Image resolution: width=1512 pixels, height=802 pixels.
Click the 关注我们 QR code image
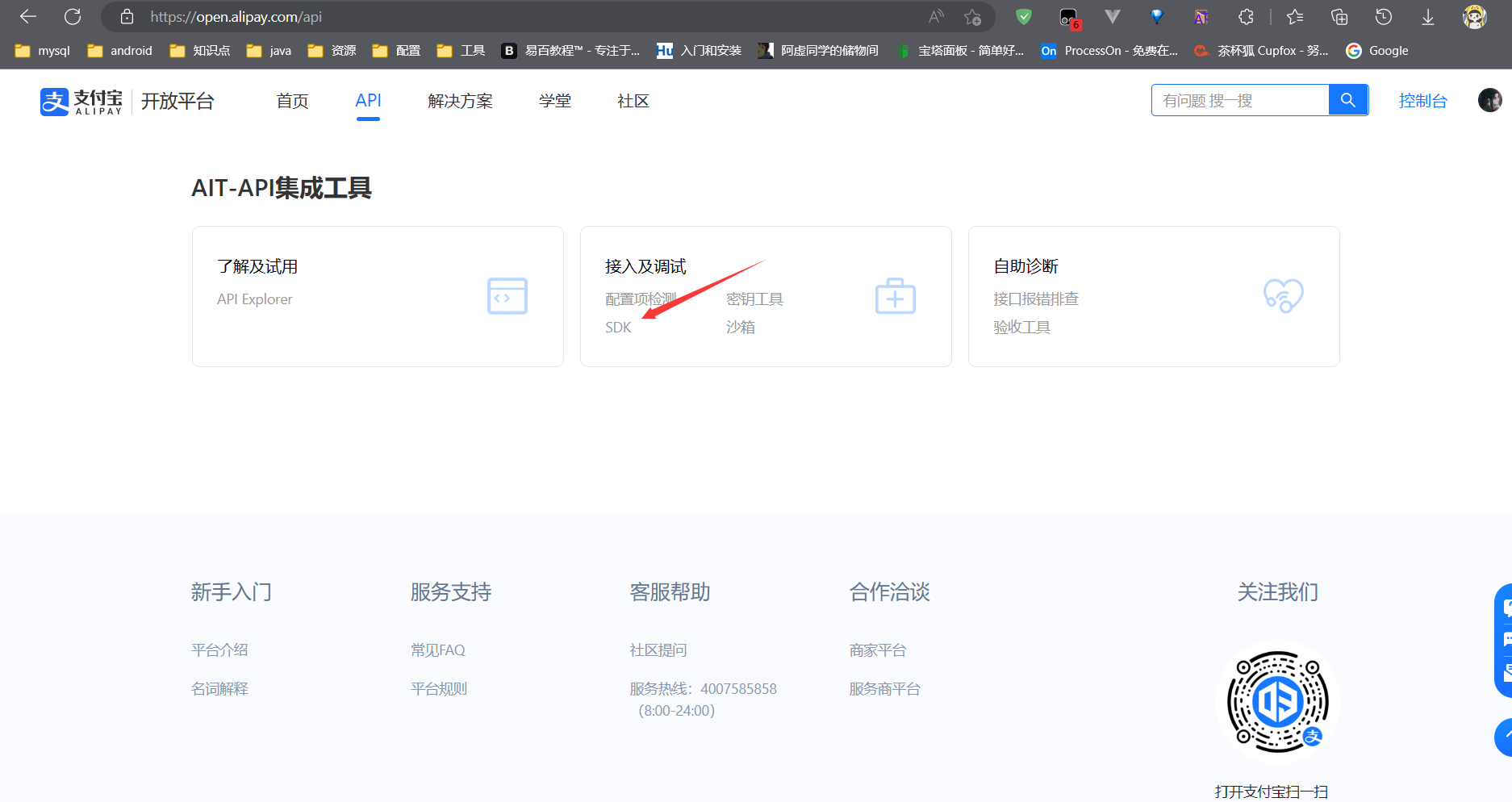pos(1278,701)
